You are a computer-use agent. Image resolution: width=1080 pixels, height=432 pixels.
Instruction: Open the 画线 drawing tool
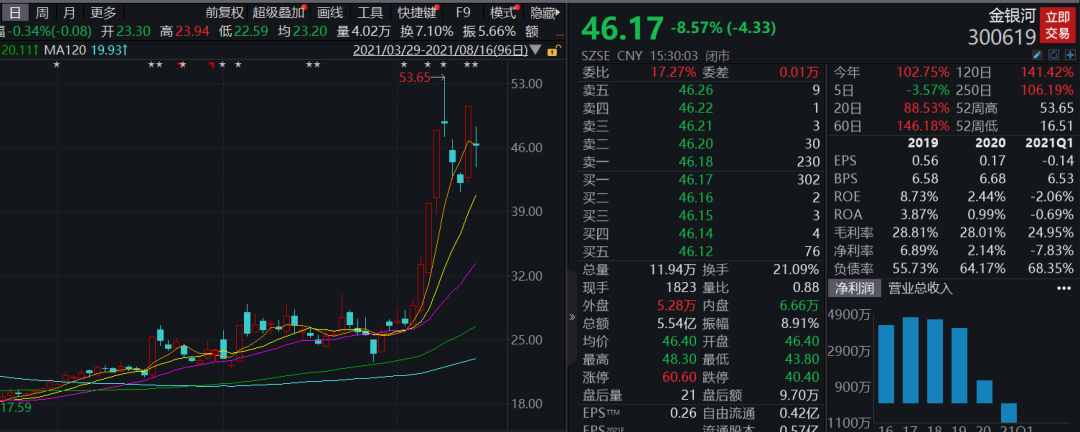(330, 13)
